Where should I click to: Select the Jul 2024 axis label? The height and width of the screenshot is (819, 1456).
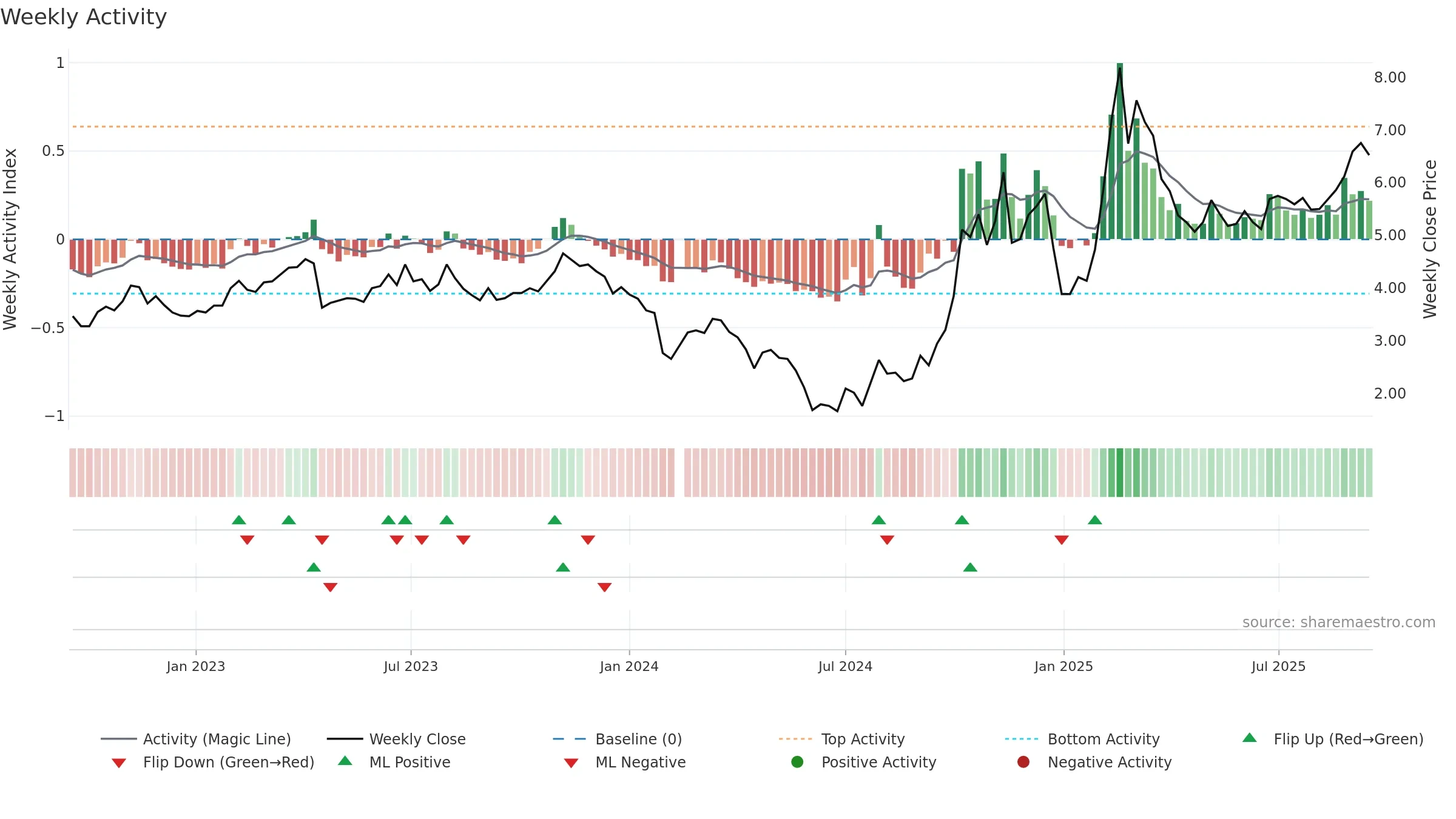click(x=845, y=666)
